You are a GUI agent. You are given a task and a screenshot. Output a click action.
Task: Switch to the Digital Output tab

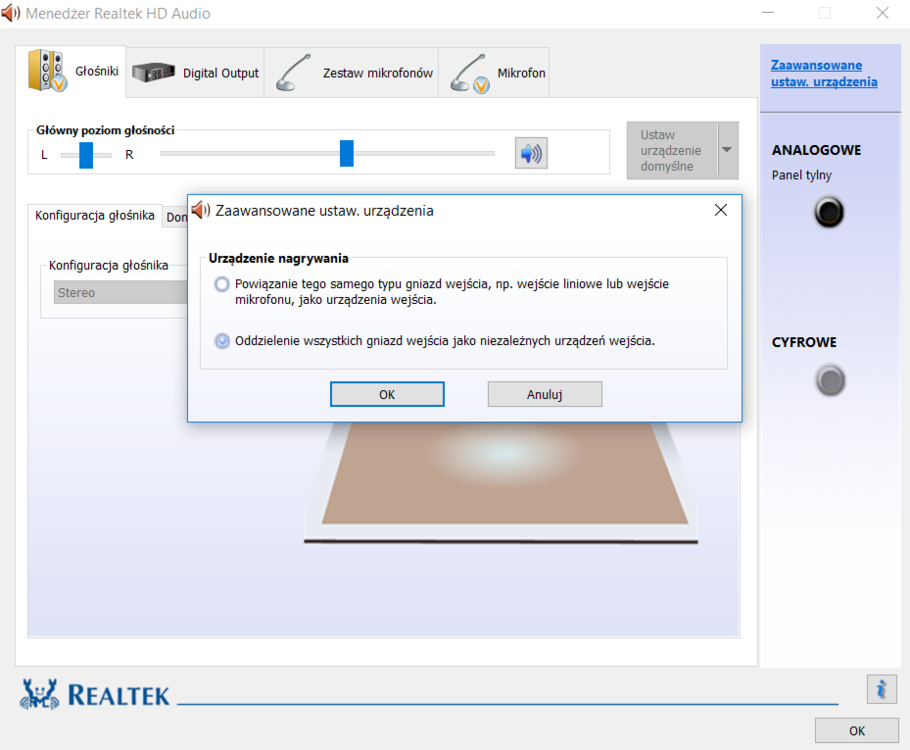point(195,73)
